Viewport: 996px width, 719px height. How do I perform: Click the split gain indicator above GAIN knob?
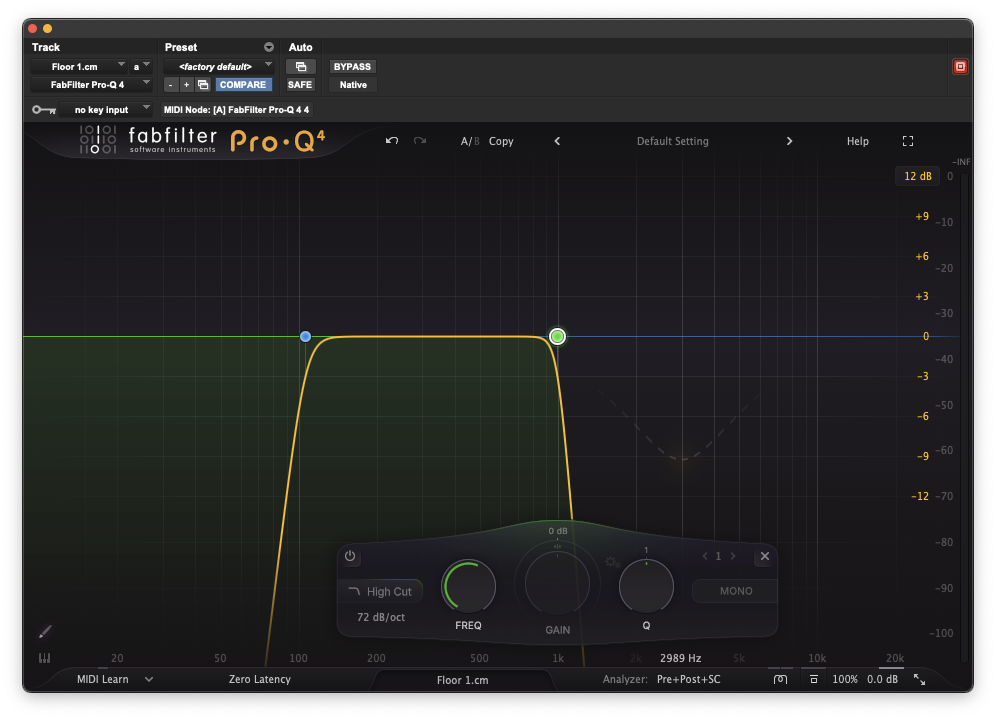(558, 546)
